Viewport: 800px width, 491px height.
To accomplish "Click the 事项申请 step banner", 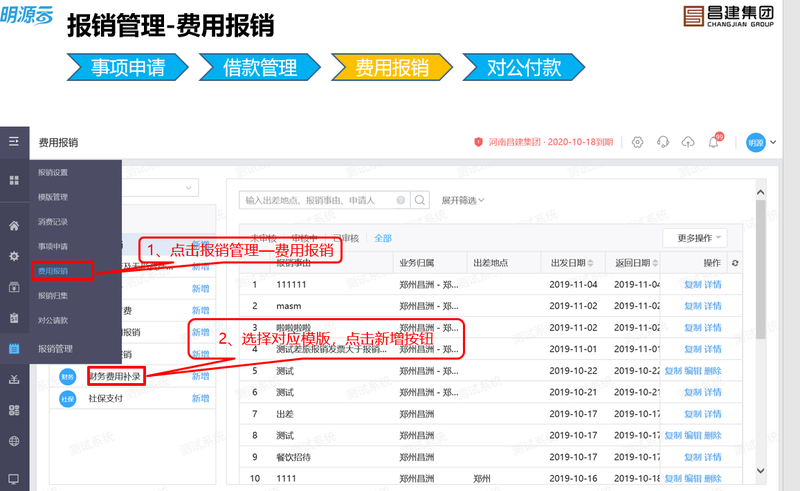I will 128,67.
